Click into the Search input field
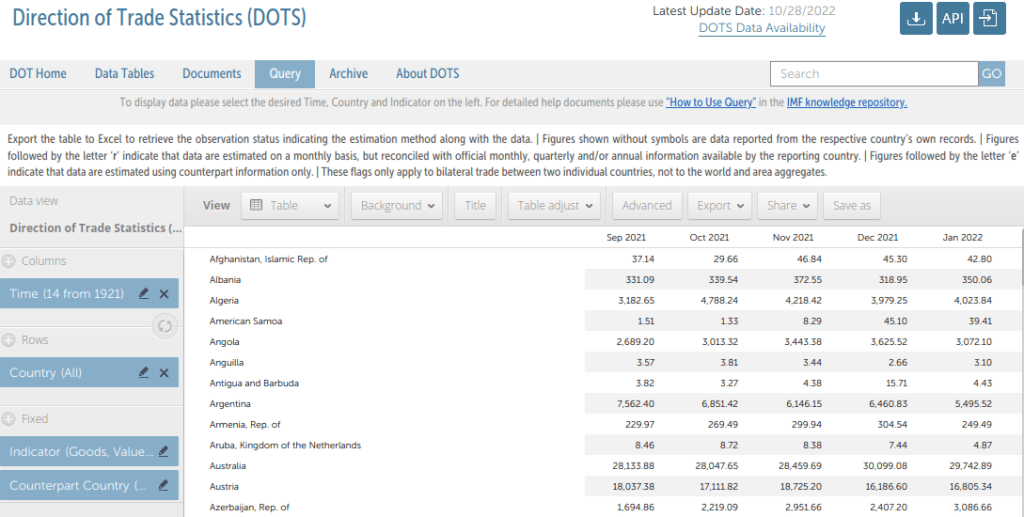1024x517 pixels. tap(873, 74)
